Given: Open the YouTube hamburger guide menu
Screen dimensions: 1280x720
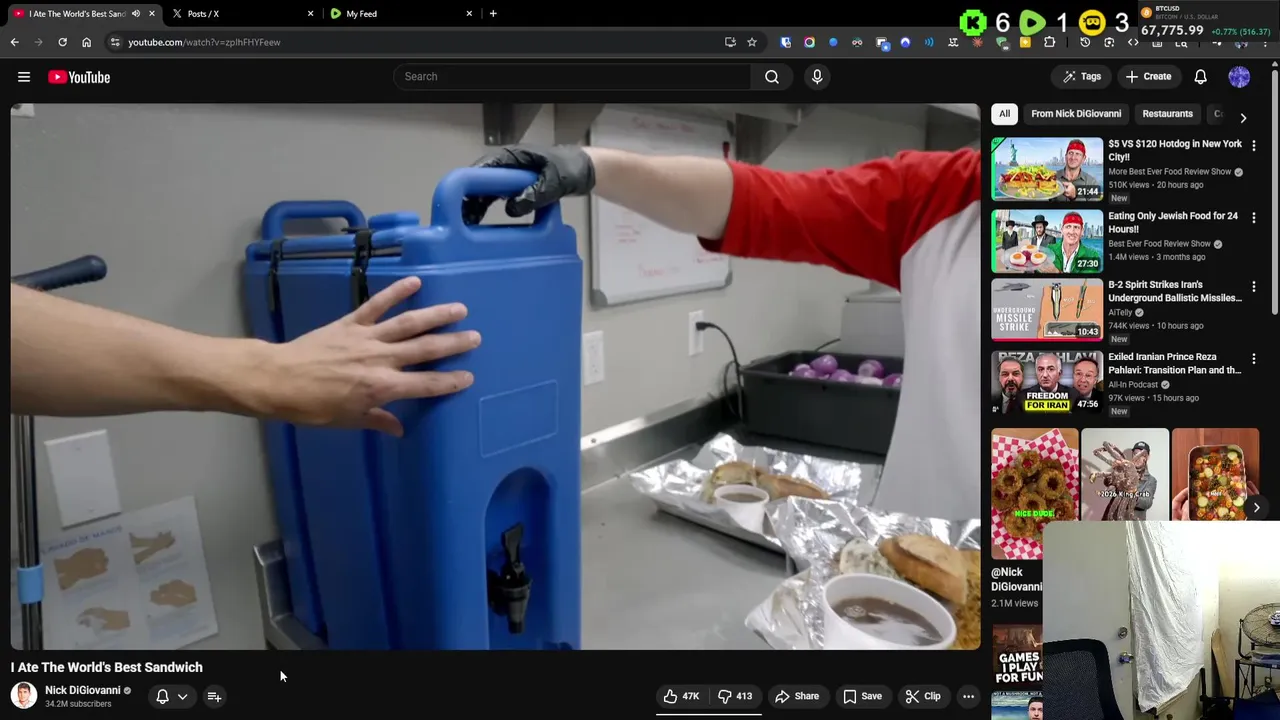Looking at the screenshot, I should (24, 77).
